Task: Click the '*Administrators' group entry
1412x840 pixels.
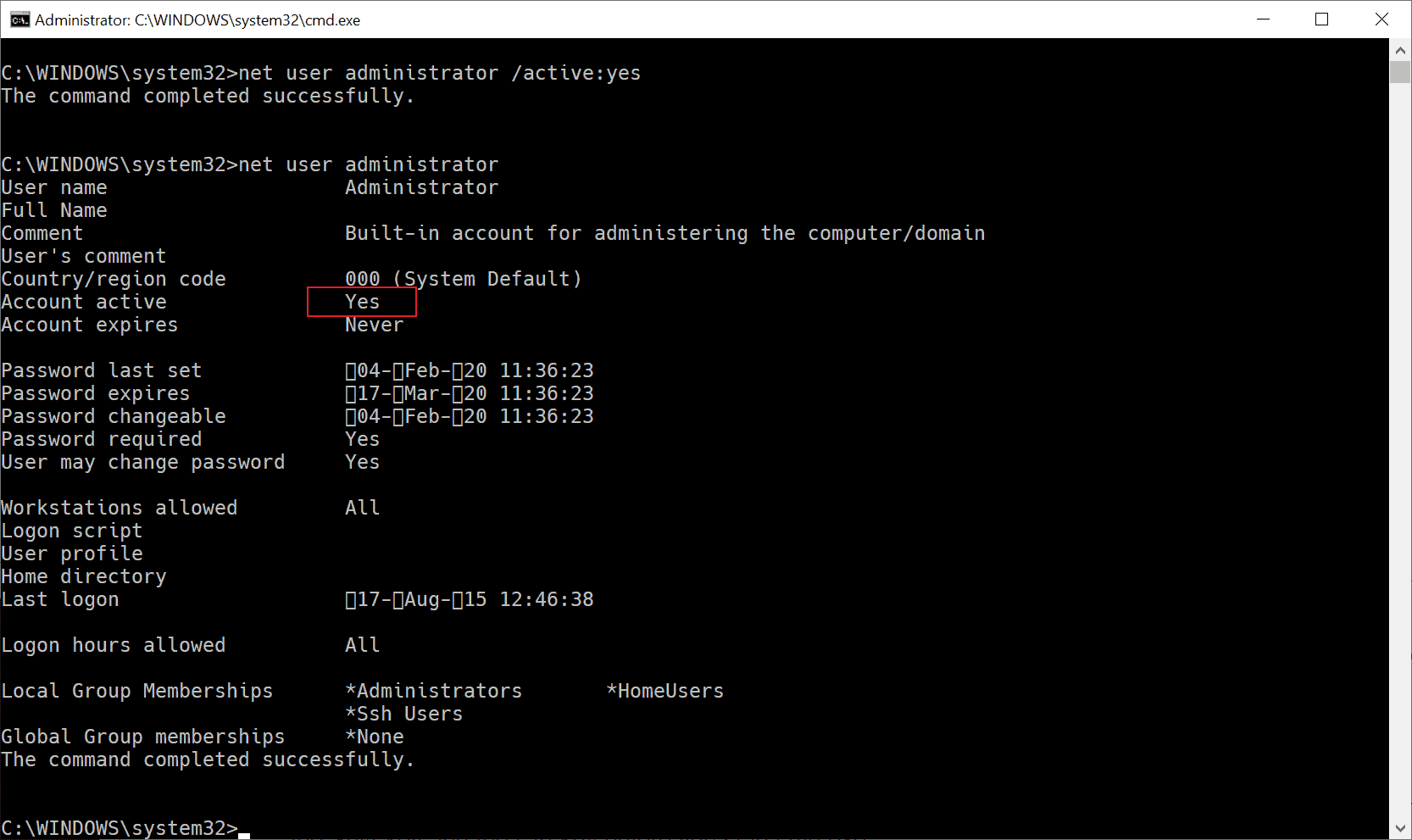Action: (x=434, y=691)
